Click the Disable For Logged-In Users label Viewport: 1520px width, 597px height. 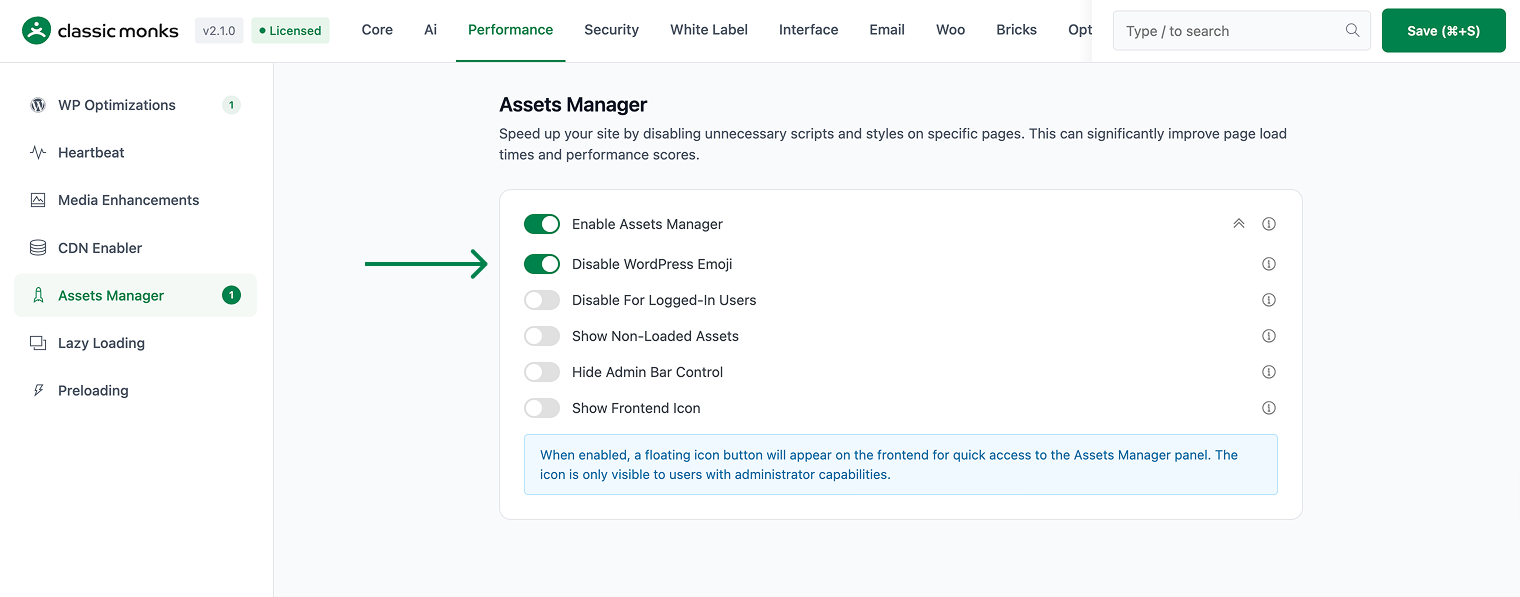[x=664, y=300]
